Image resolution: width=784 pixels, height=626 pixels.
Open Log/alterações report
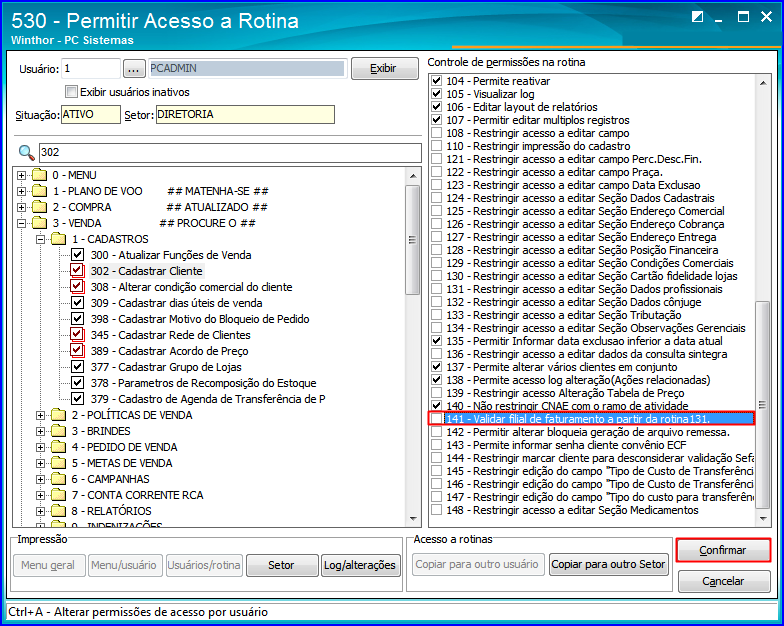pyautogui.click(x=360, y=565)
